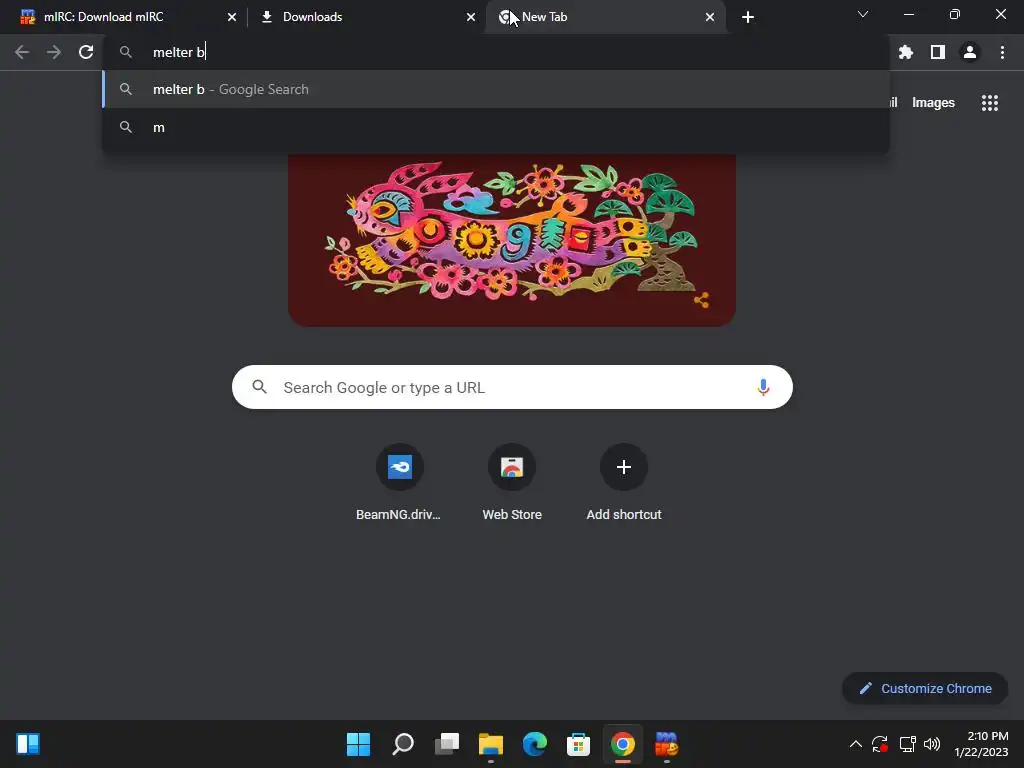Click the Google Doodle image
Viewport: 1024px width, 768px height.
coord(511,239)
